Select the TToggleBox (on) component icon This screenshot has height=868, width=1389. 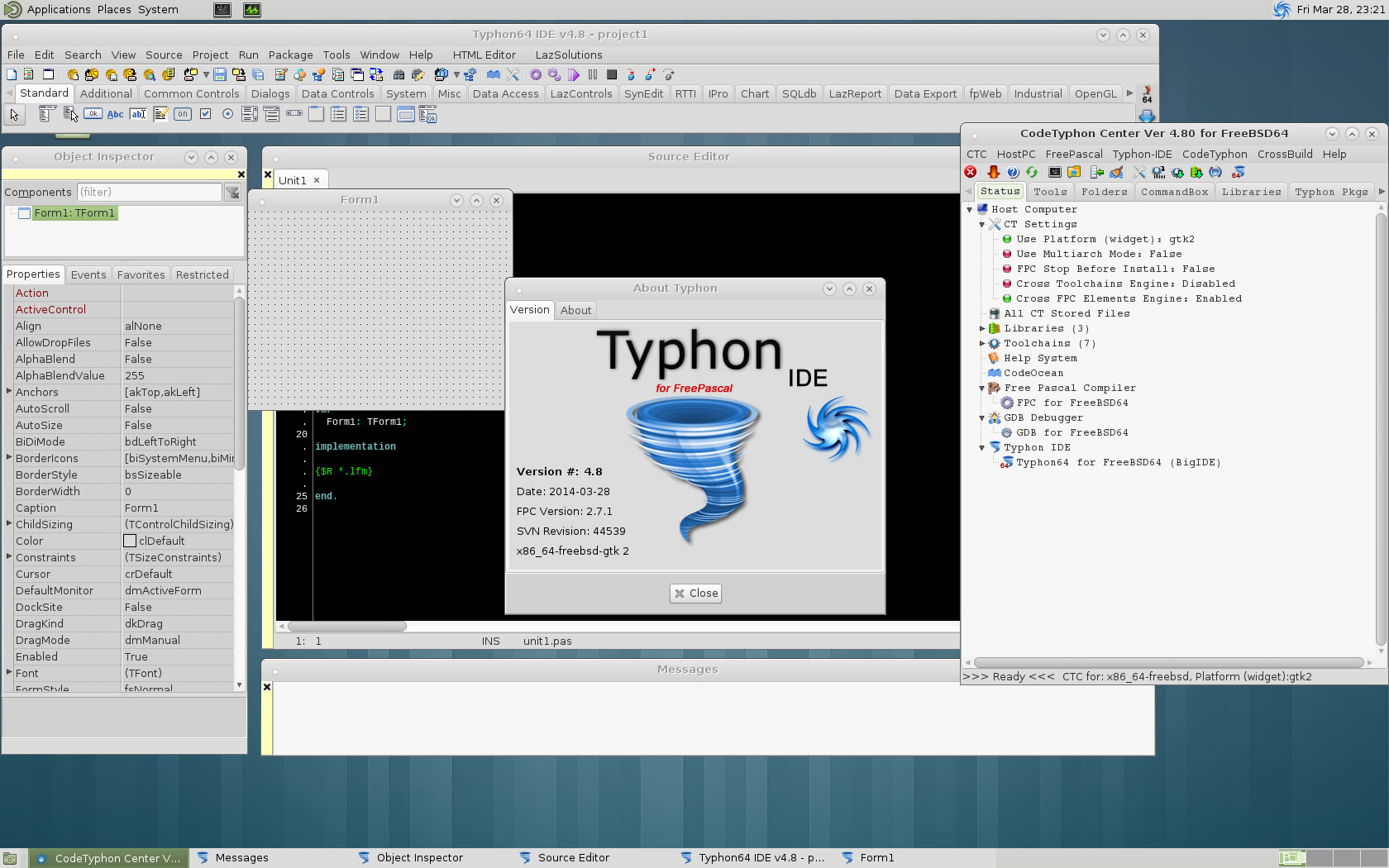pos(183,114)
